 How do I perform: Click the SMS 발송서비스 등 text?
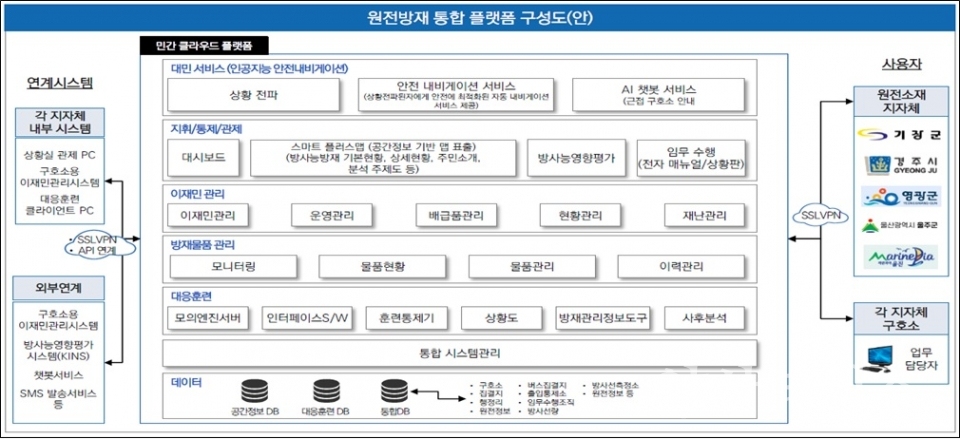tap(59, 398)
